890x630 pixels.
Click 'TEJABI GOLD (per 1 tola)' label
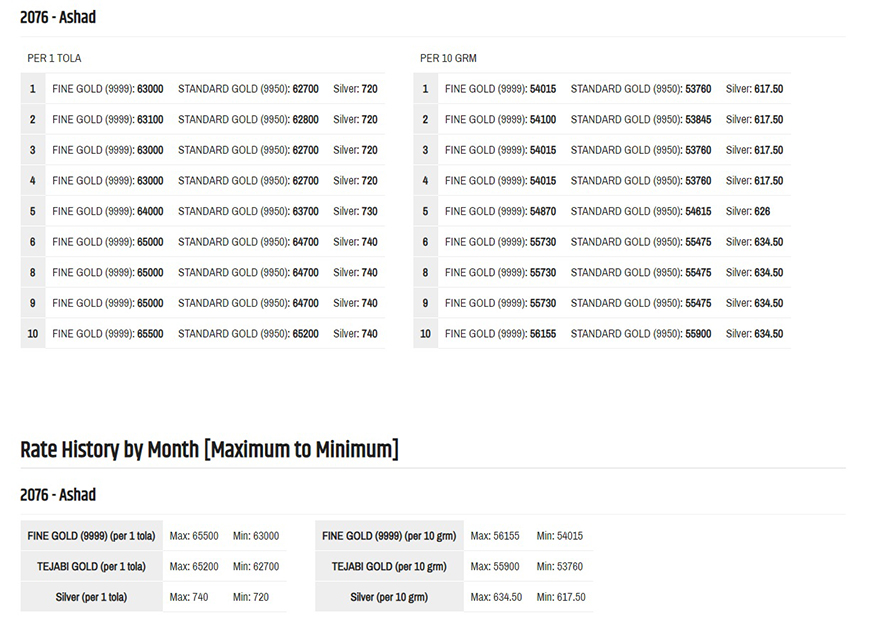[x=91, y=566]
